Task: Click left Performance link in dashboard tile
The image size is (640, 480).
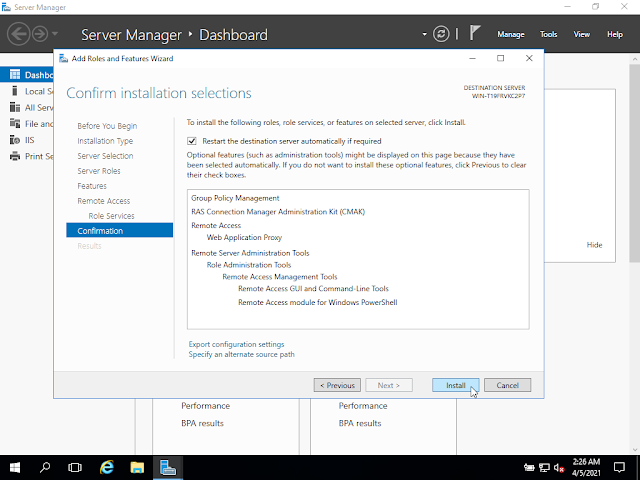Action: point(205,406)
